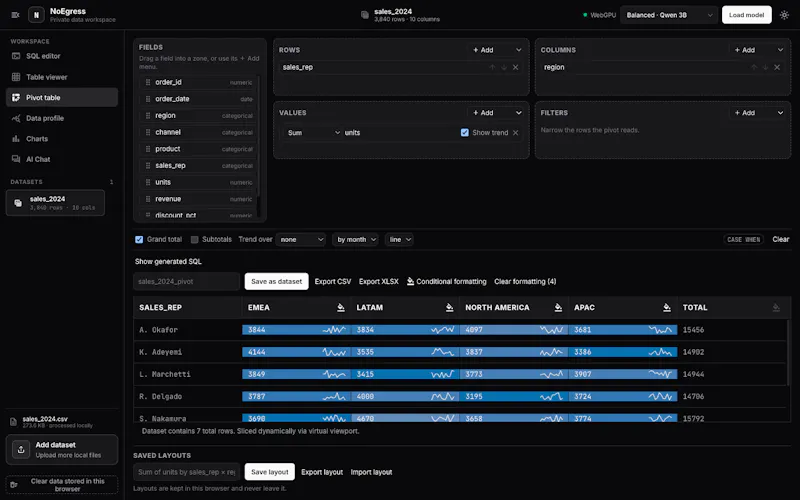This screenshot has height=500, width=800.
Task: Export pivot as CSV
Action: point(333,281)
